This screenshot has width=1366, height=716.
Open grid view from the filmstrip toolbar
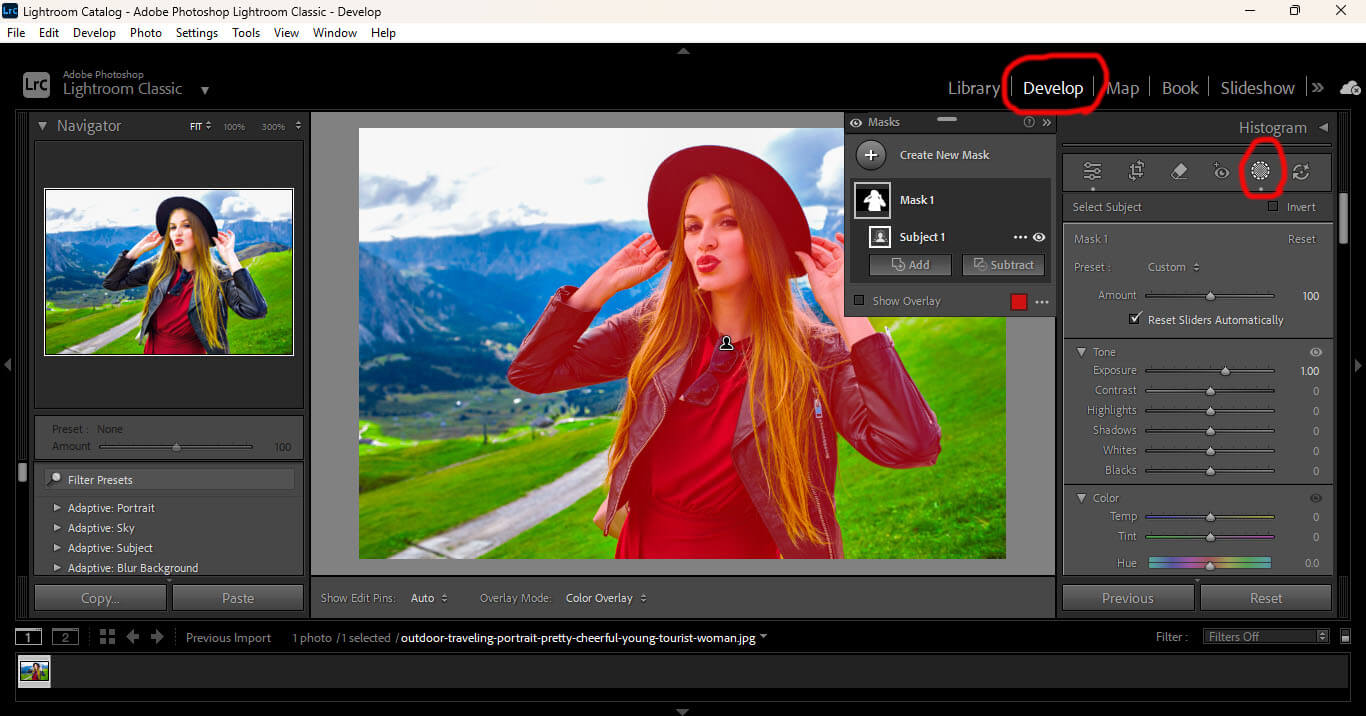tap(106, 636)
